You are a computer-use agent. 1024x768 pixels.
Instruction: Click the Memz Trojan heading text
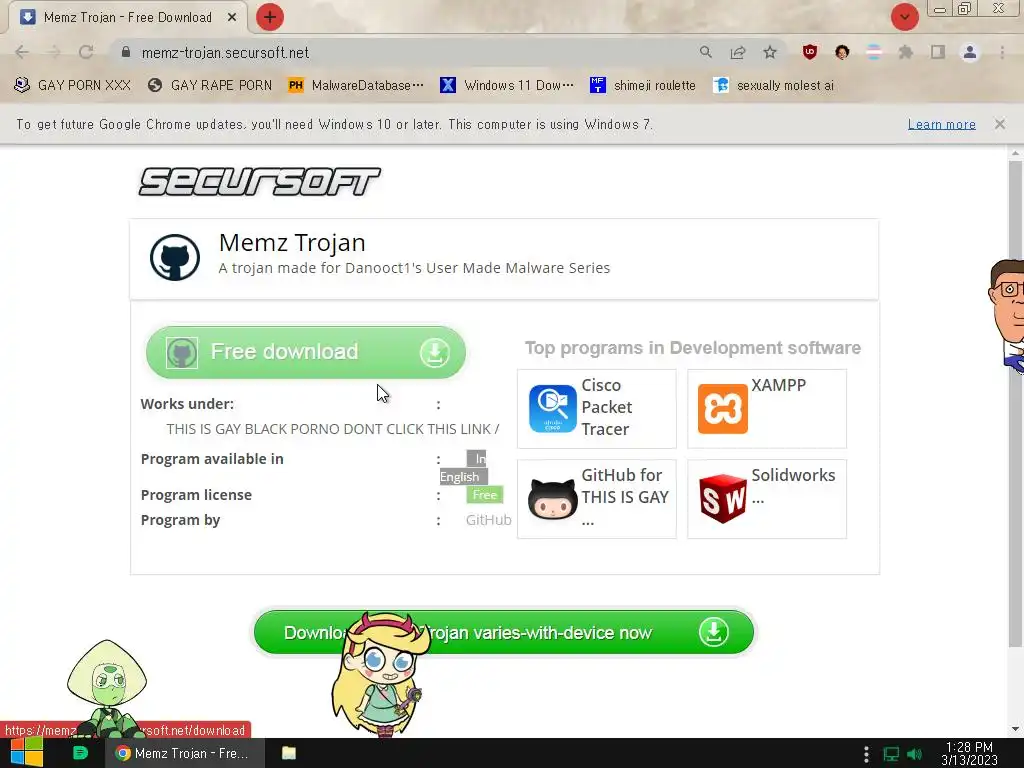[x=292, y=242]
